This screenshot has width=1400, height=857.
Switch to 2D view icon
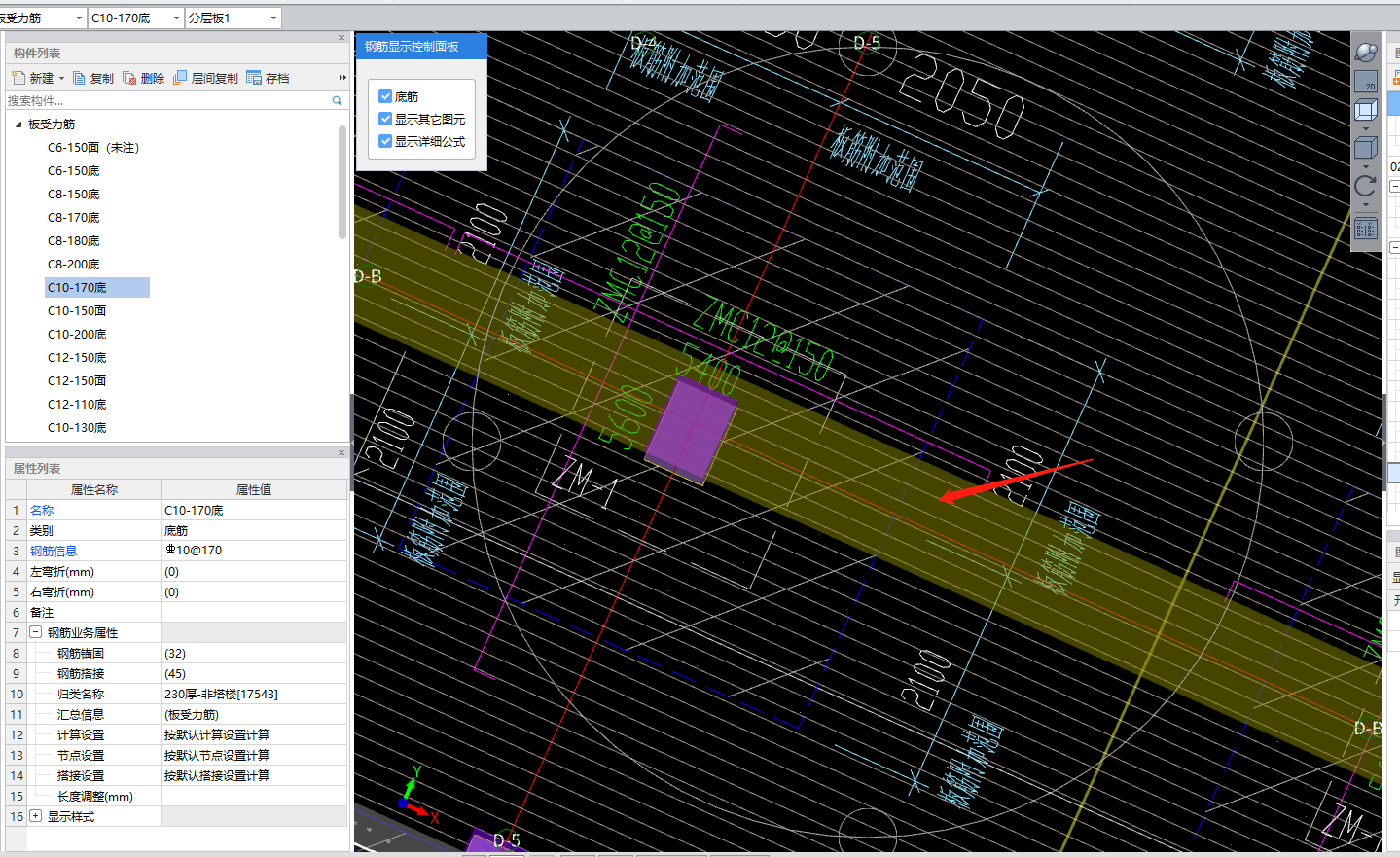pyautogui.click(x=1366, y=82)
